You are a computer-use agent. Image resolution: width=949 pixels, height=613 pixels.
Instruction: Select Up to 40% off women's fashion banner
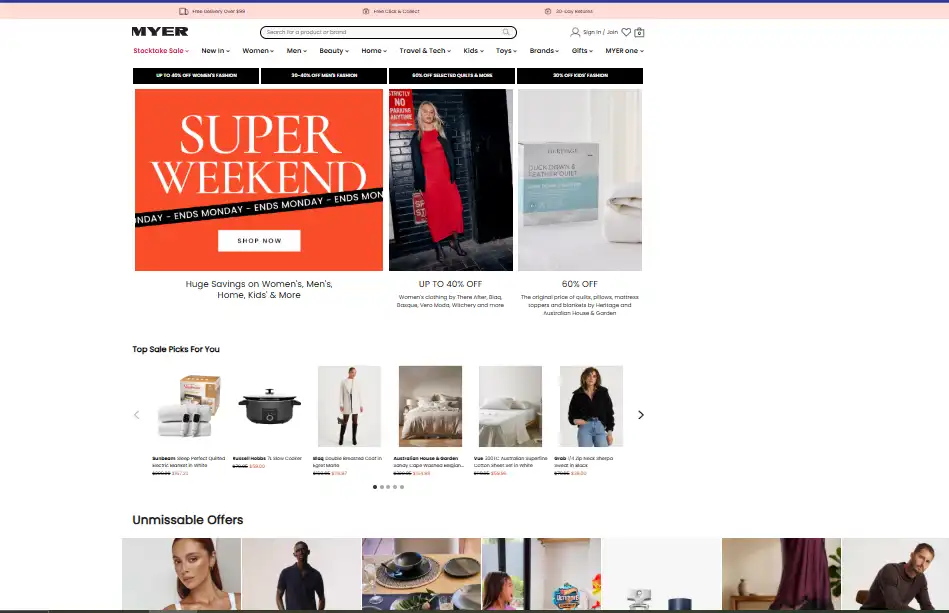(x=196, y=76)
